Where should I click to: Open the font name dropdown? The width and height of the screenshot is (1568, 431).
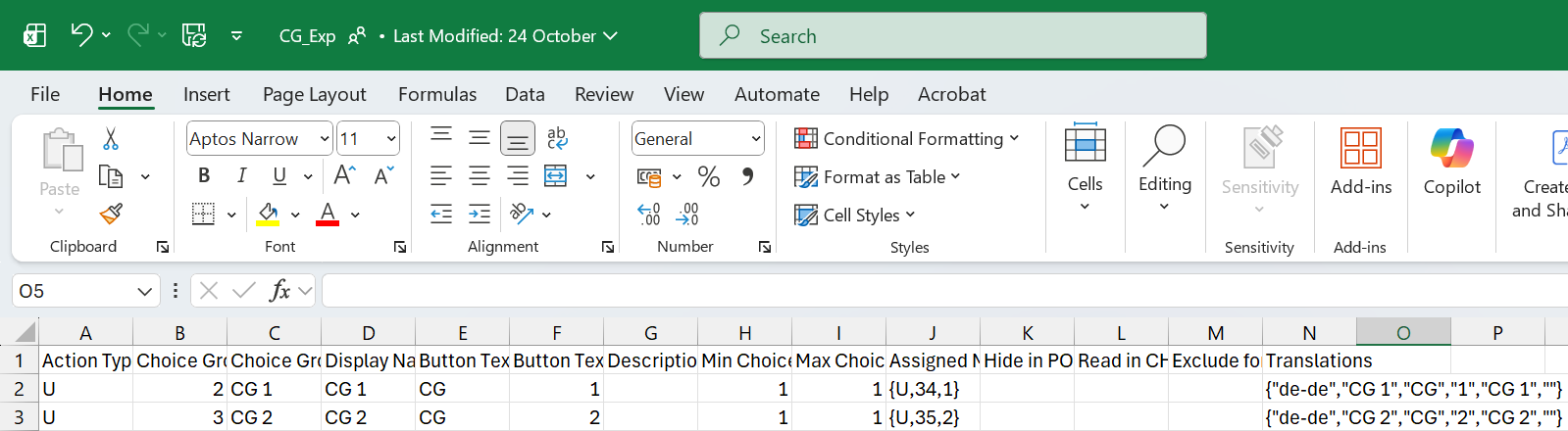pos(325,139)
